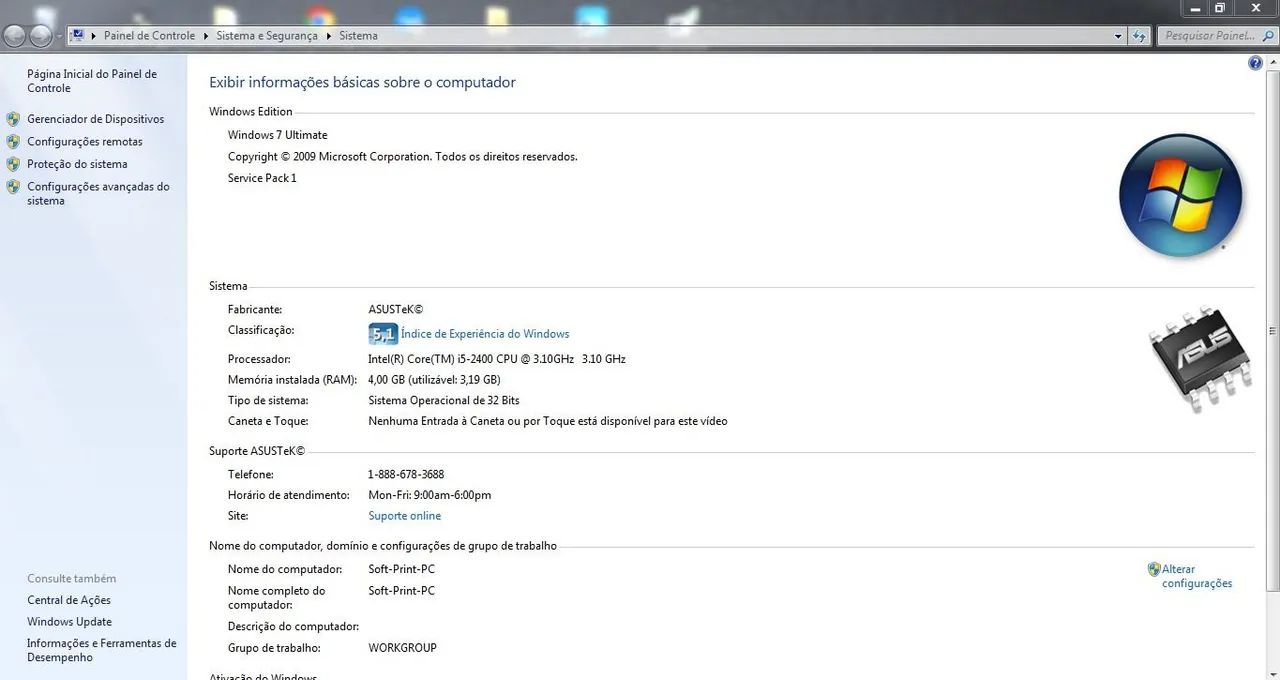Image resolution: width=1280 pixels, height=680 pixels.
Task: Open Central de Ações
Action: 69,600
